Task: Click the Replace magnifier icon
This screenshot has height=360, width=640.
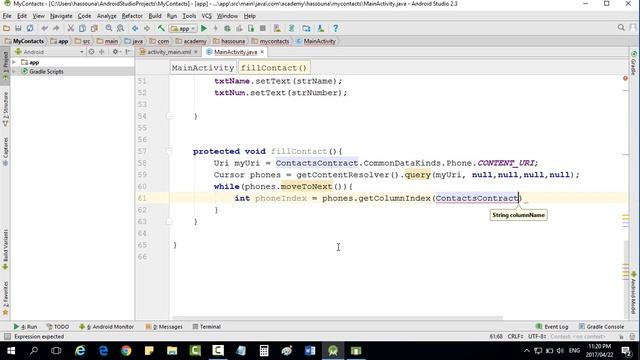Action: (120, 28)
